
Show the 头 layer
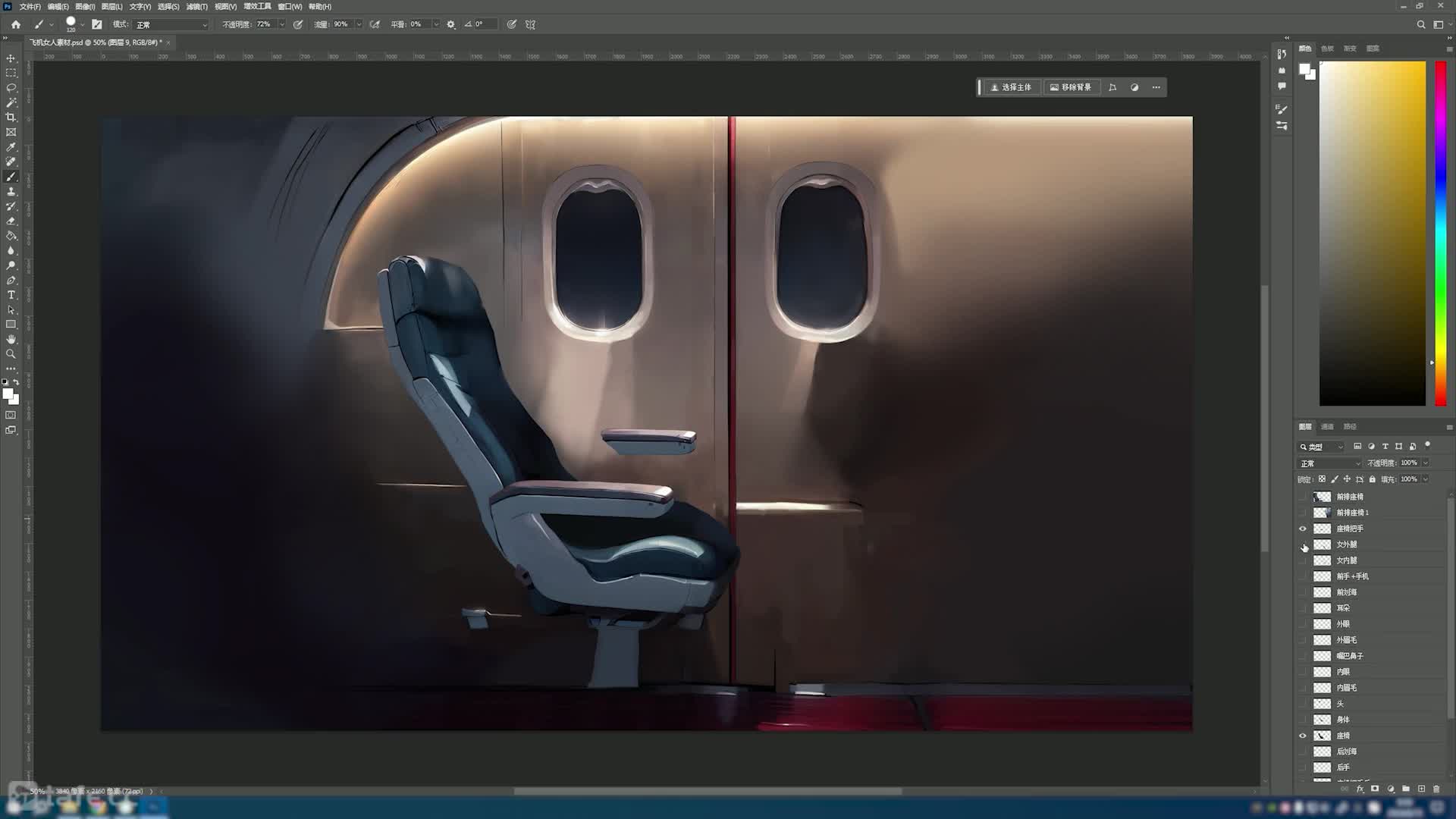pyautogui.click(x=1303, y=704)
